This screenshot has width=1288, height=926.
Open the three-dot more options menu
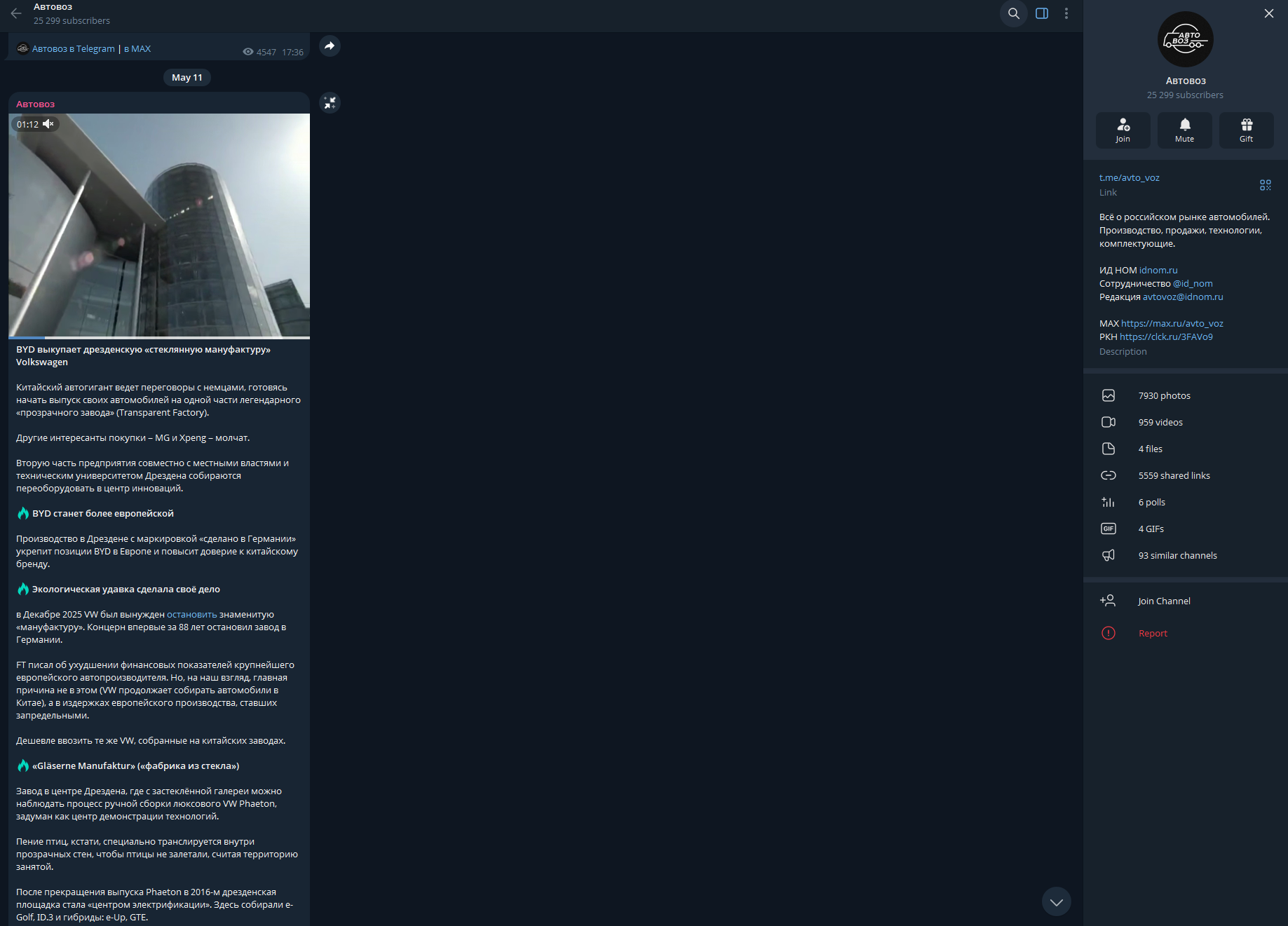point(1066,13)
